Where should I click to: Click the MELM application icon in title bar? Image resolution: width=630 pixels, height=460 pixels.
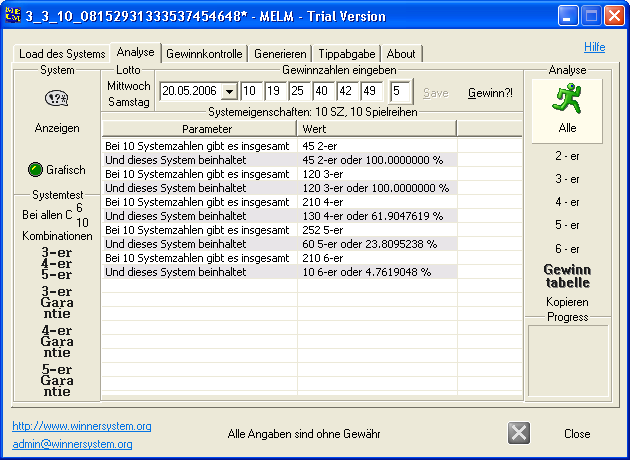click(x=13, y=15)
